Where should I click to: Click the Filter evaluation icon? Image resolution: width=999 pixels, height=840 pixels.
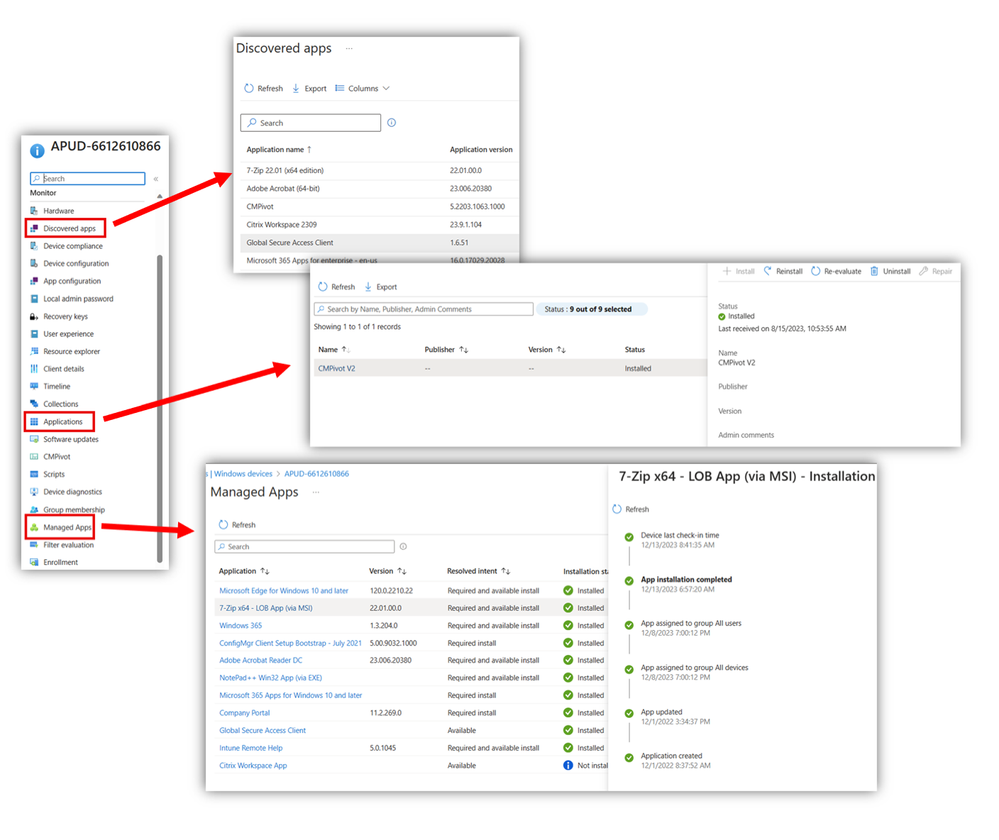34,545
